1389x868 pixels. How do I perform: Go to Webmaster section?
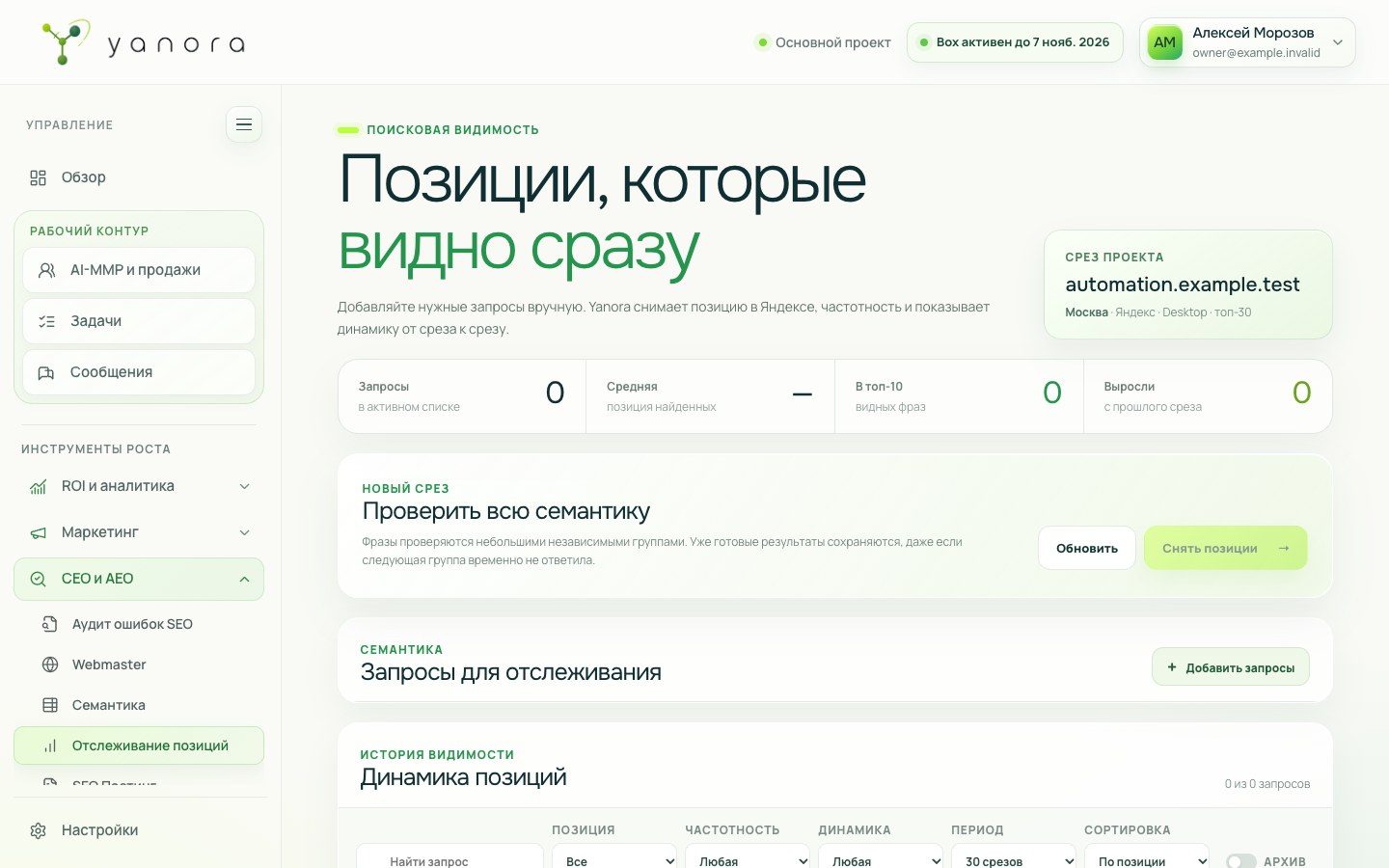(x=139, y=665)
